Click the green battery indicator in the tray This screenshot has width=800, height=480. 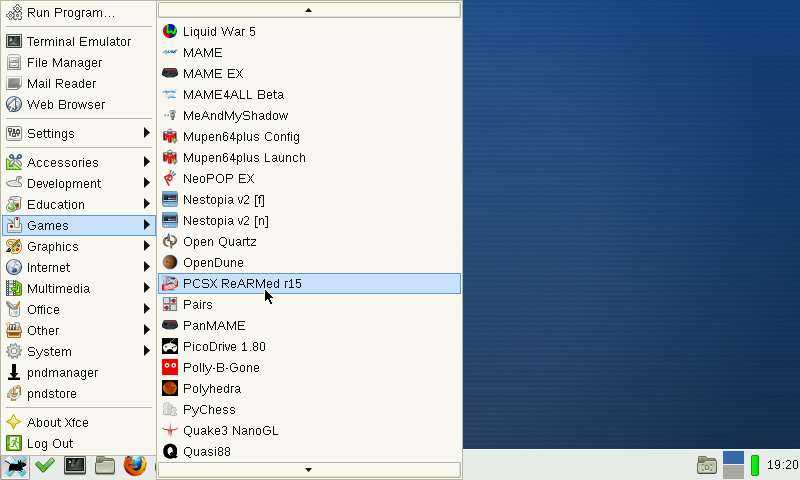(755, 465)
